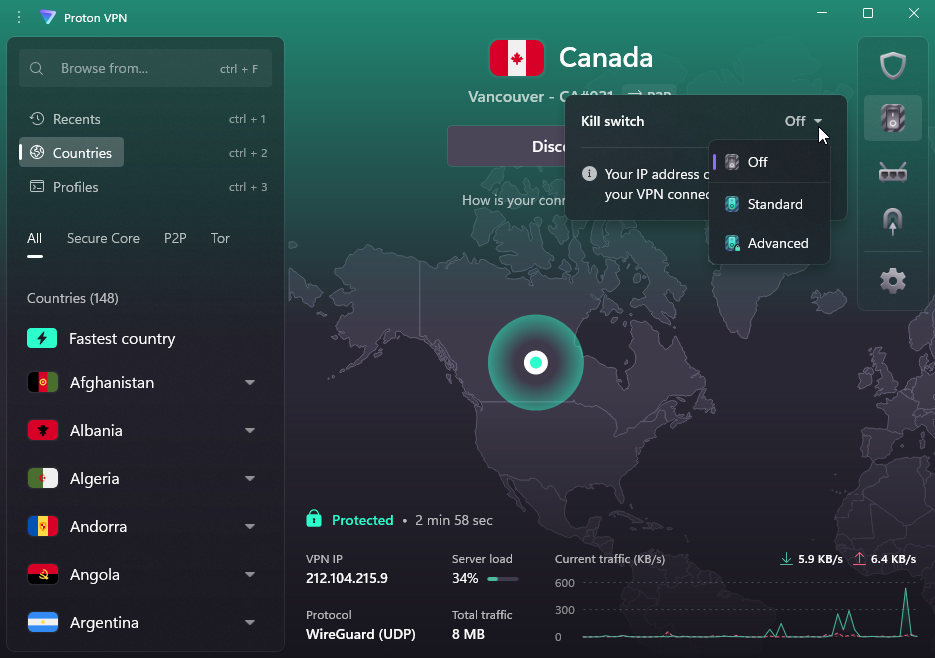This screenshot has width=935, height=658.
Task: Expand the Algeria server list
Action: (250, 478)
